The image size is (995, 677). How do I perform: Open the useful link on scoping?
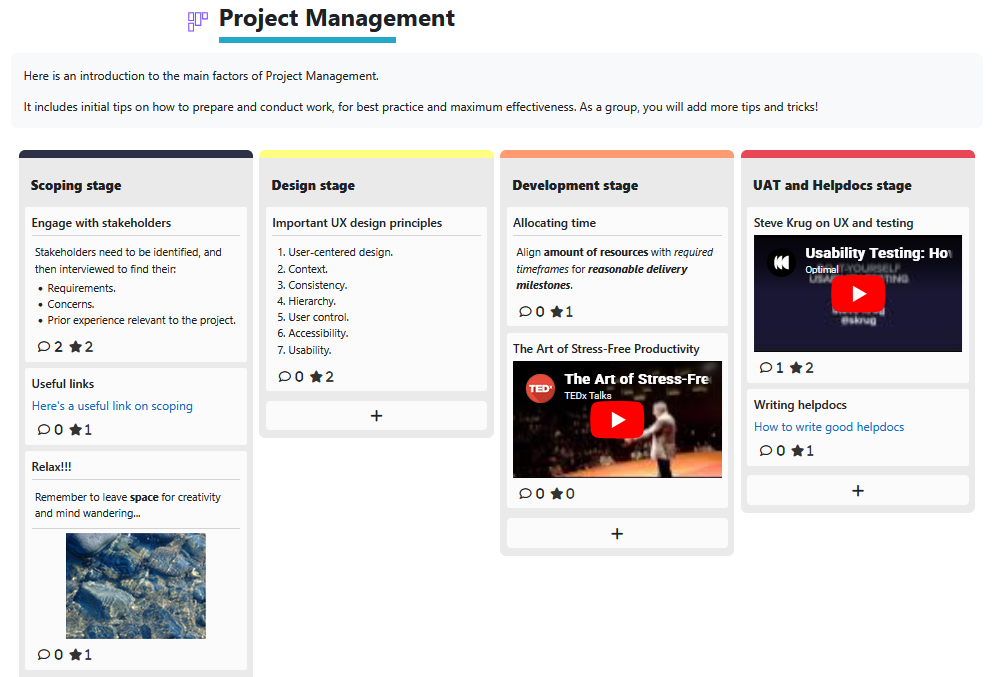[x=112, y=405]
